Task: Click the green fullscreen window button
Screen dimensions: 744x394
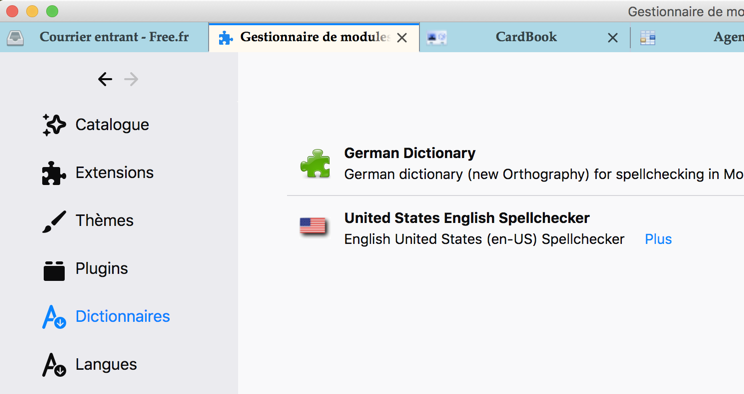Action: 52,11
